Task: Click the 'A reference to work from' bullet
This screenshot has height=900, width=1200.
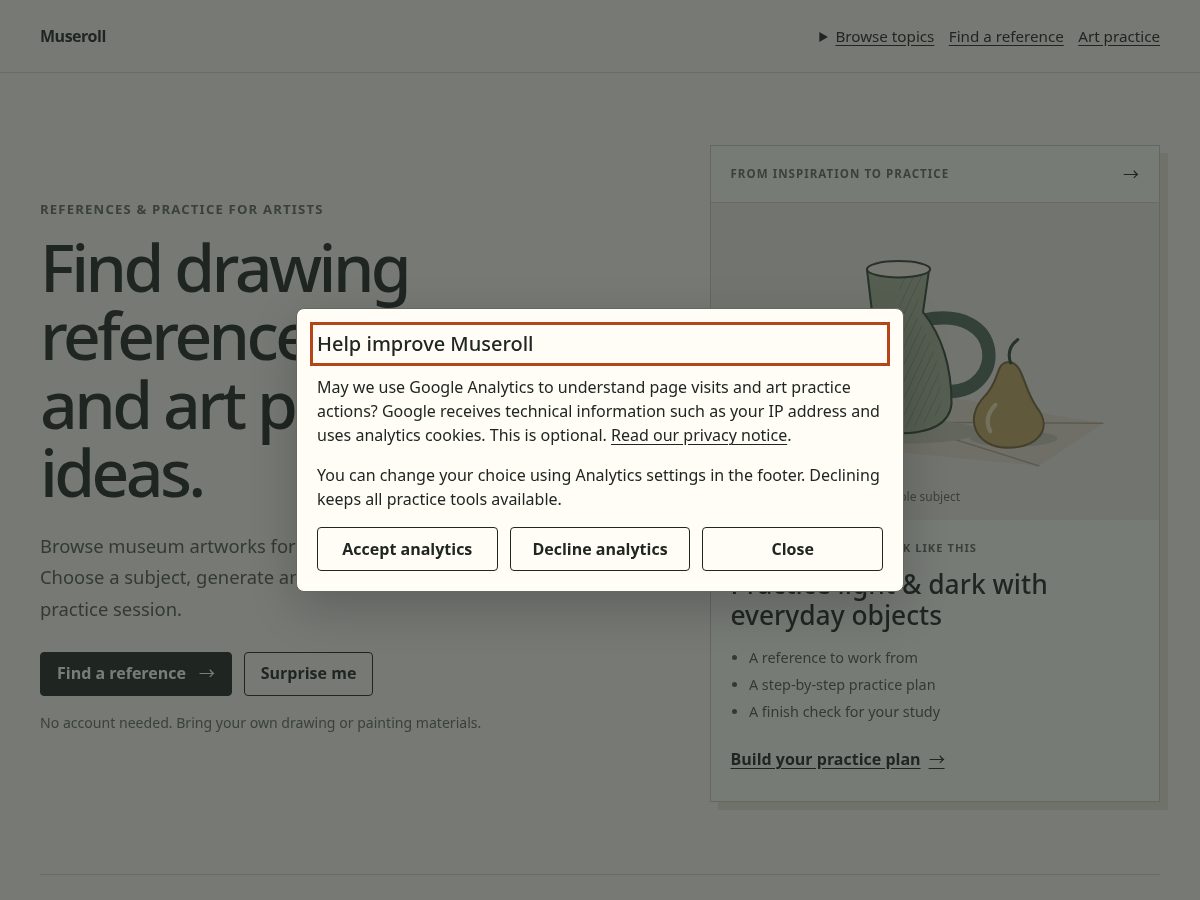Action: (x=833, y=658)
